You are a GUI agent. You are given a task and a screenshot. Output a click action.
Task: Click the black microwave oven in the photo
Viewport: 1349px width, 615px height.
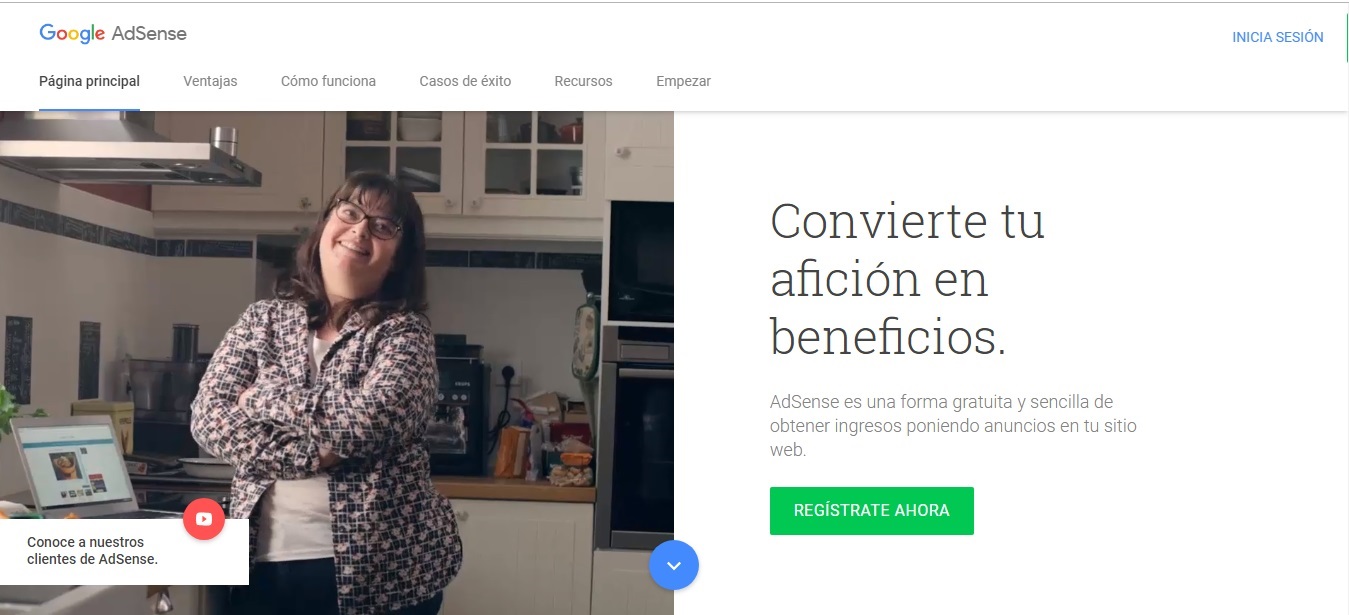(640, 262)
